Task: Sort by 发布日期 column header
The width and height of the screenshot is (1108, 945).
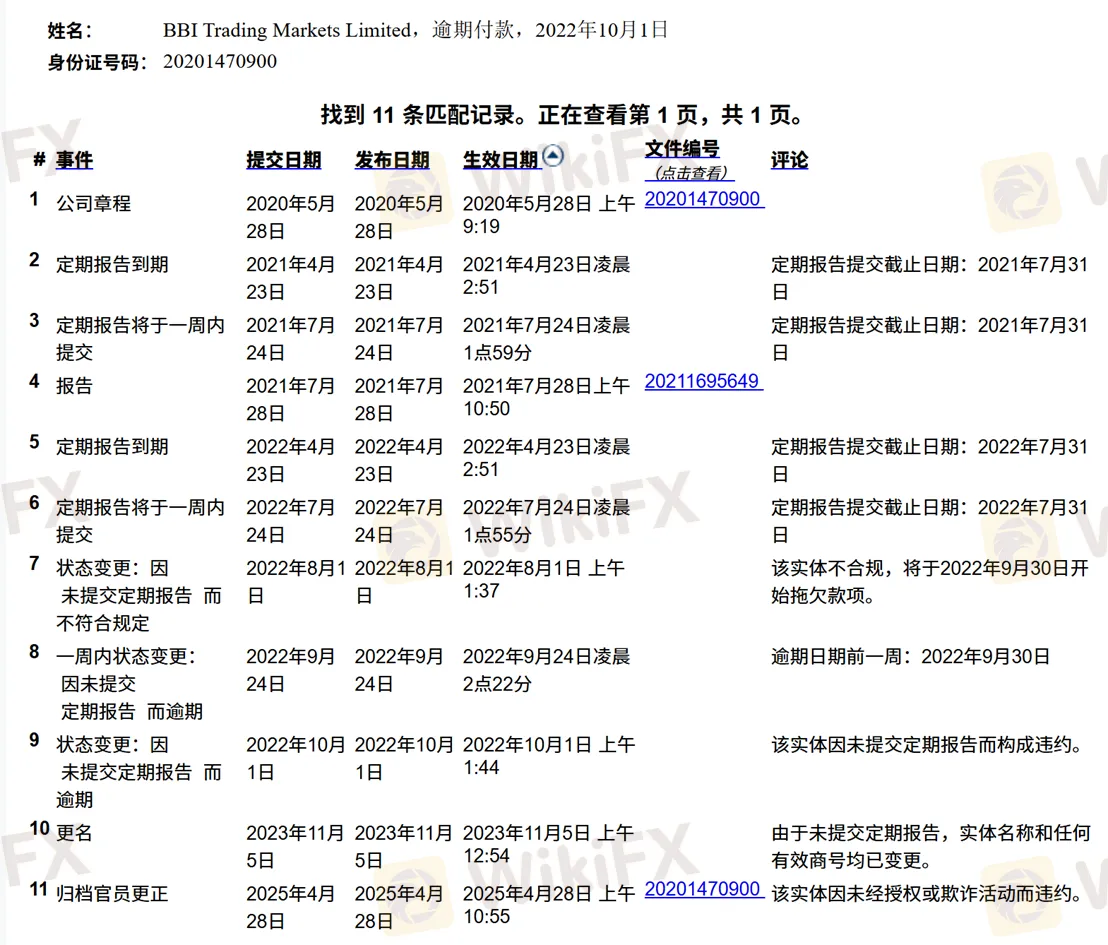Action: [392, 160]
